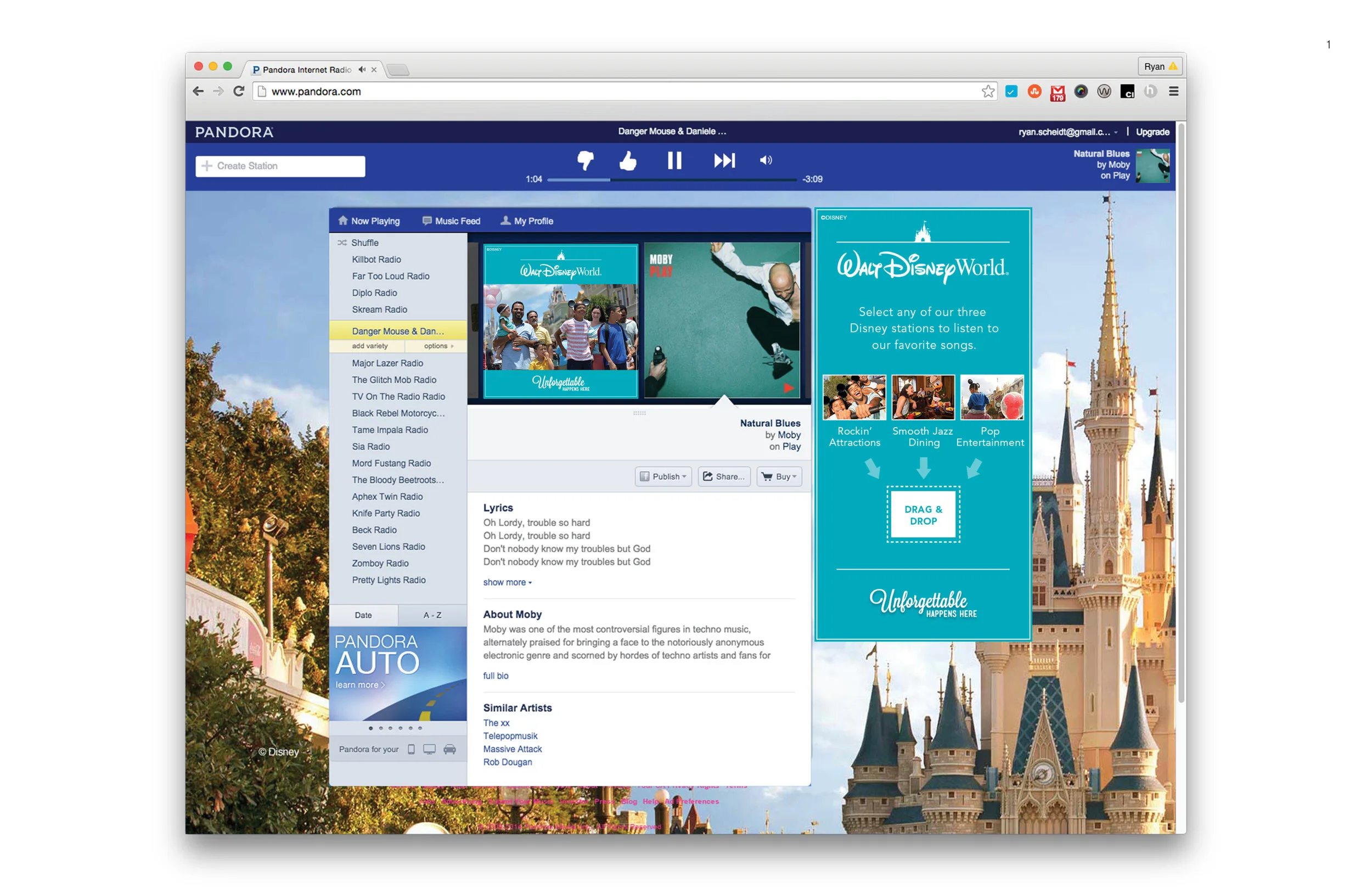Open similar artist Telepopmusik
The height and width of the screenshot is (888, 1372).
[x=510, y=737]
